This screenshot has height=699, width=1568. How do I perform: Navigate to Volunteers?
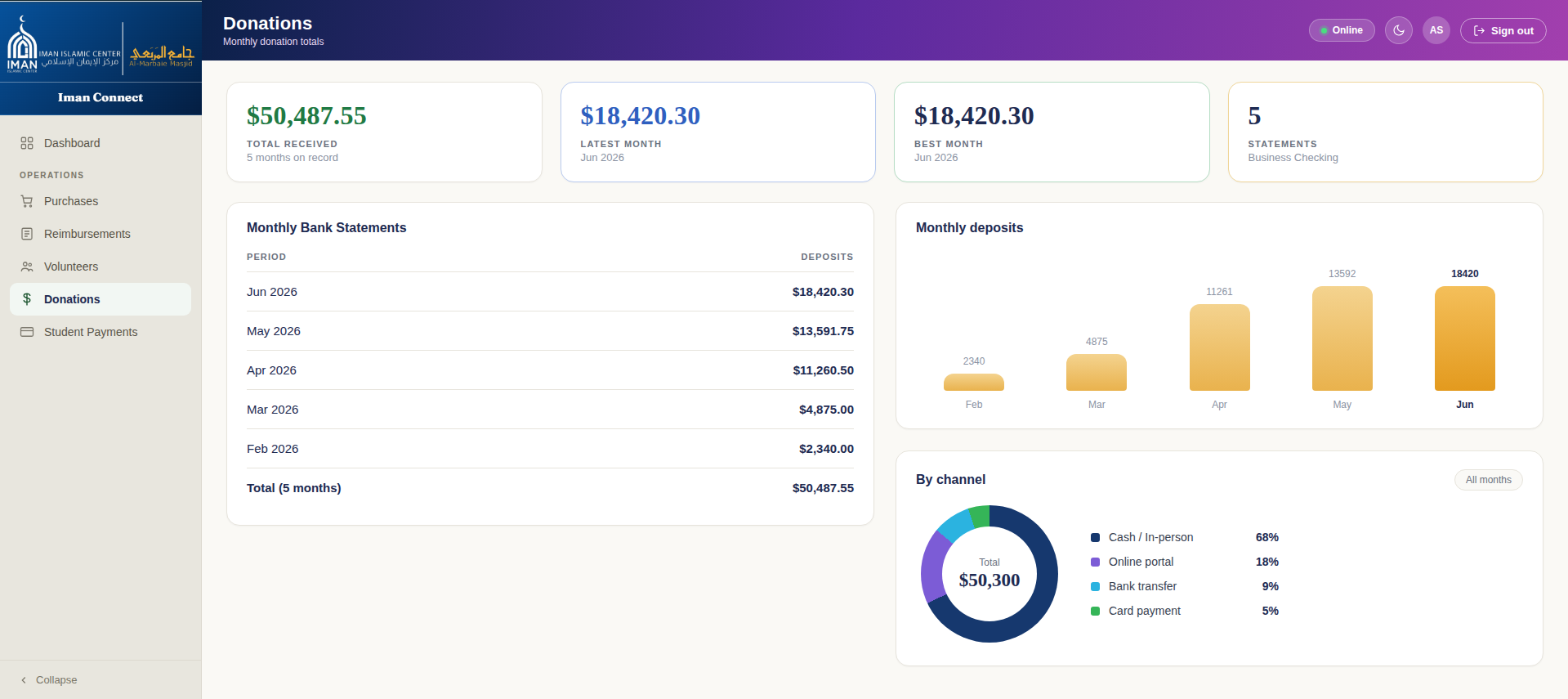click(x=101, y=267)
